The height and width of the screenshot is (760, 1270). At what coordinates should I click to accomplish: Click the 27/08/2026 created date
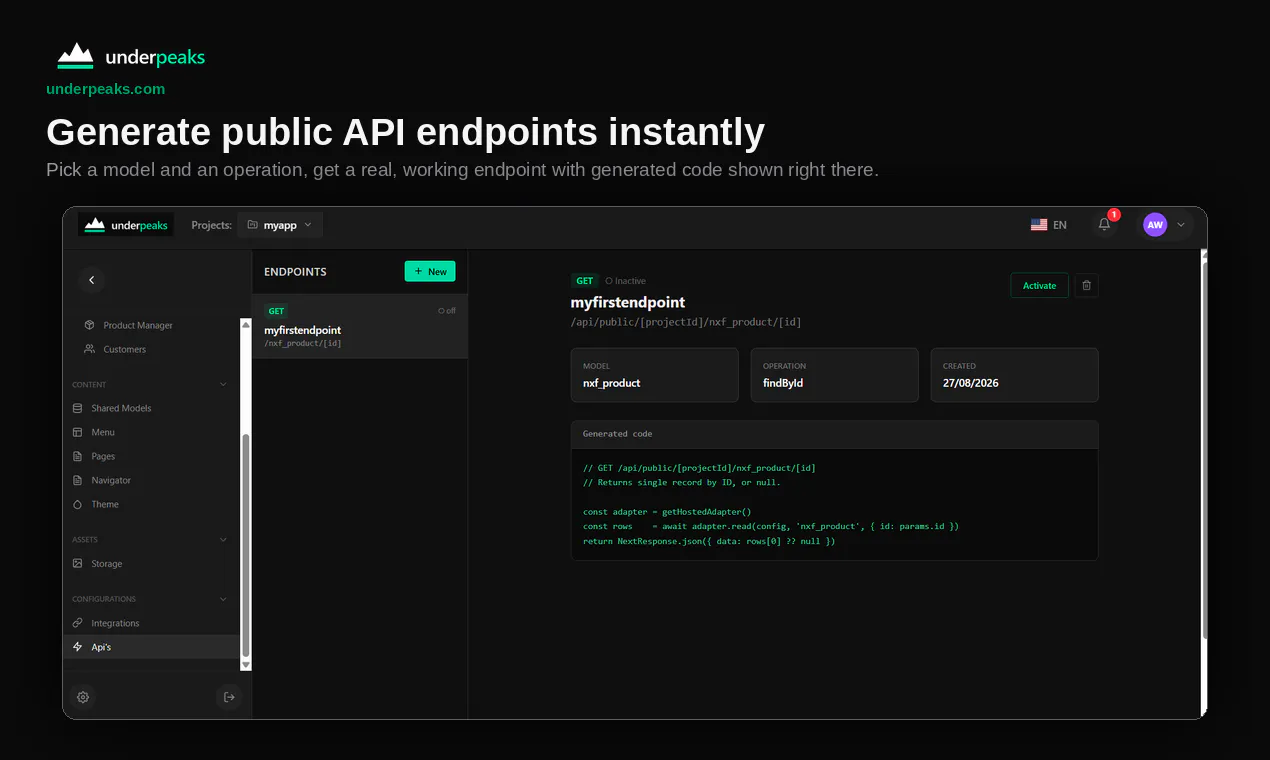(x=970, y=383)
